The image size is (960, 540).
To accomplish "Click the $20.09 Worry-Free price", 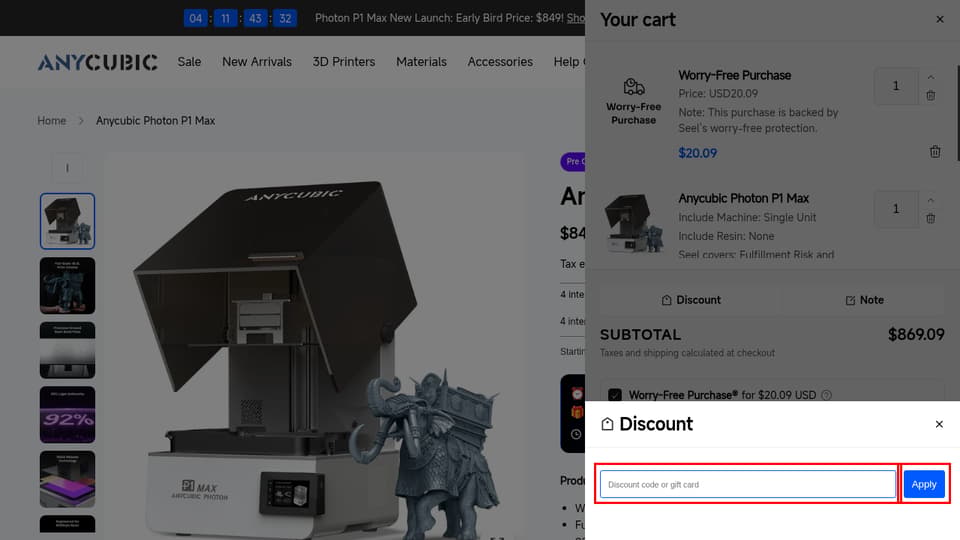I will pyautogui.click(x=697, y=153).
